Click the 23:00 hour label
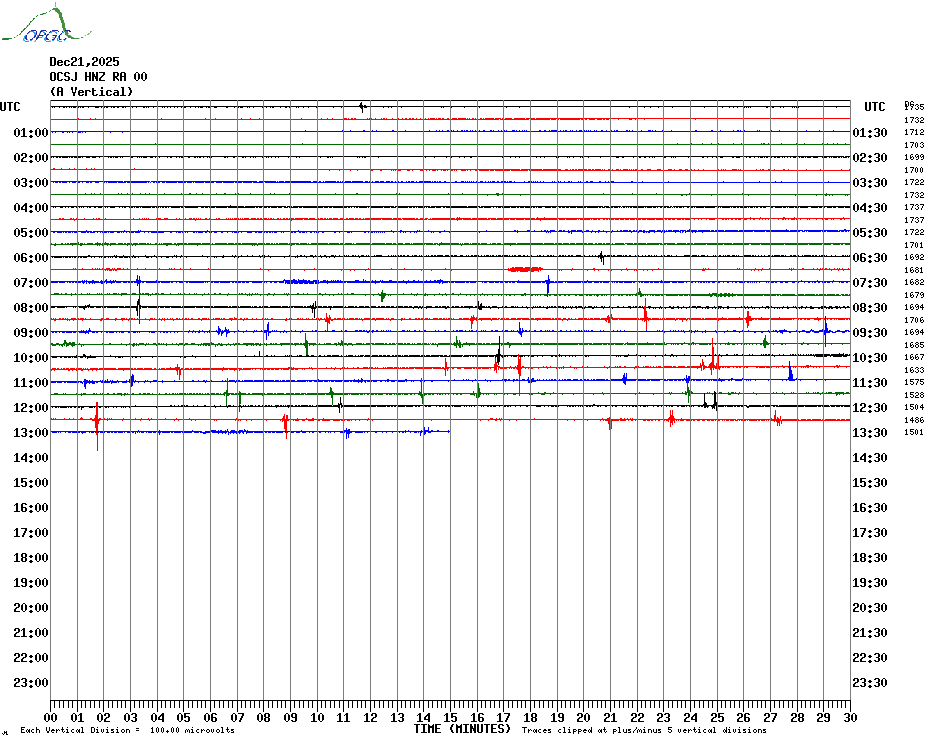Image resolution: width=930 pixels, height=744 pixels. (x=31, y=683)
